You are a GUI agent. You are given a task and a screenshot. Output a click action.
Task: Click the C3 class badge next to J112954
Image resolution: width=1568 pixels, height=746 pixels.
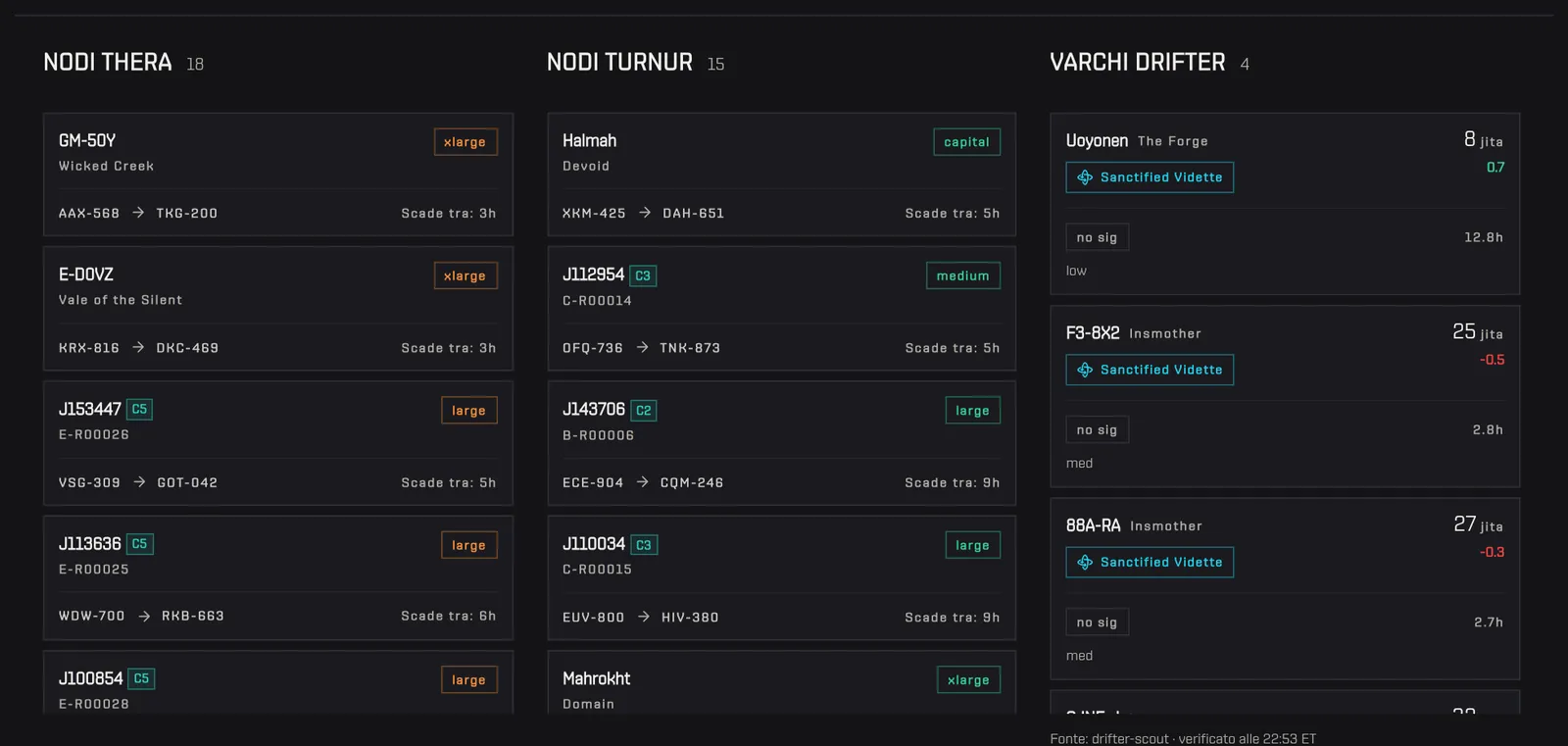tap(643, 275)
